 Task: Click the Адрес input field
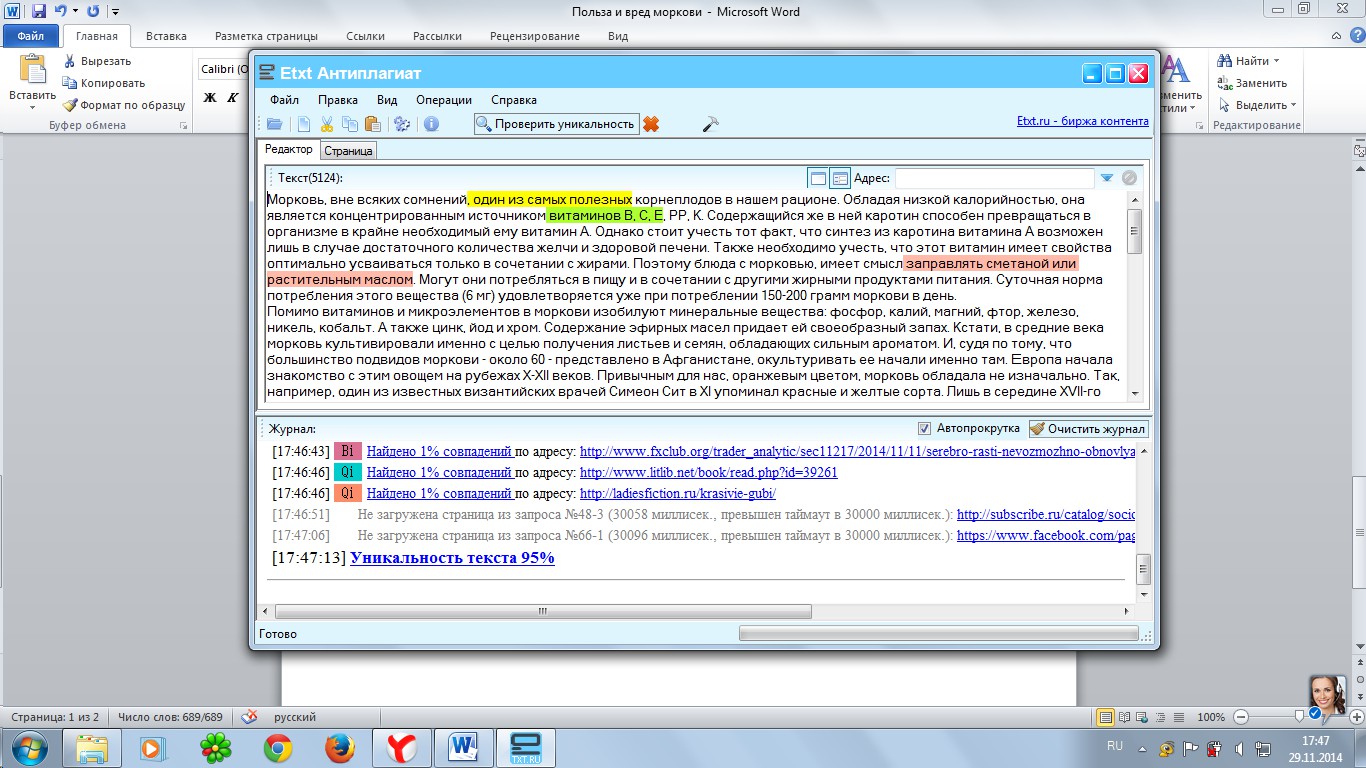(993, 178)
